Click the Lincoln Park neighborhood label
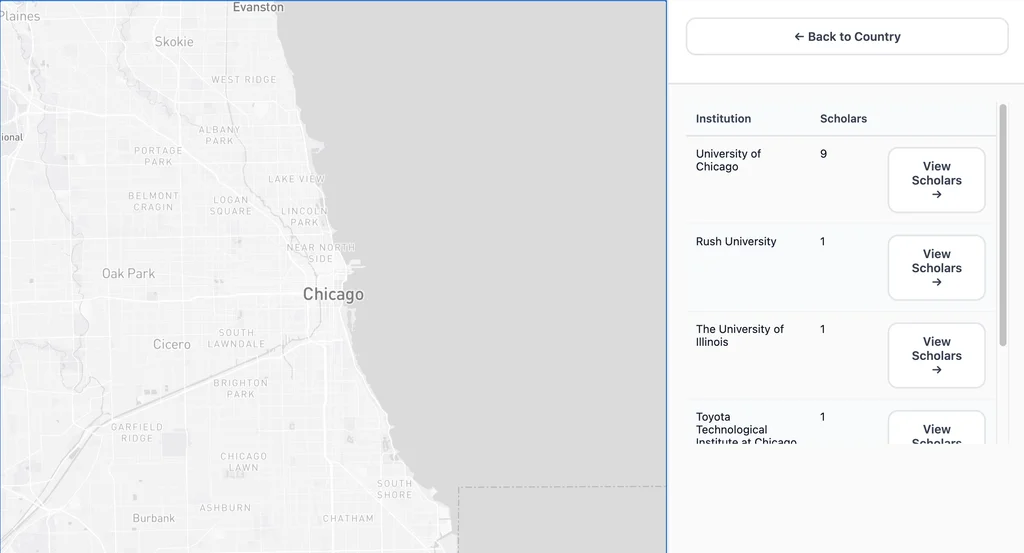 coord(304,217)
